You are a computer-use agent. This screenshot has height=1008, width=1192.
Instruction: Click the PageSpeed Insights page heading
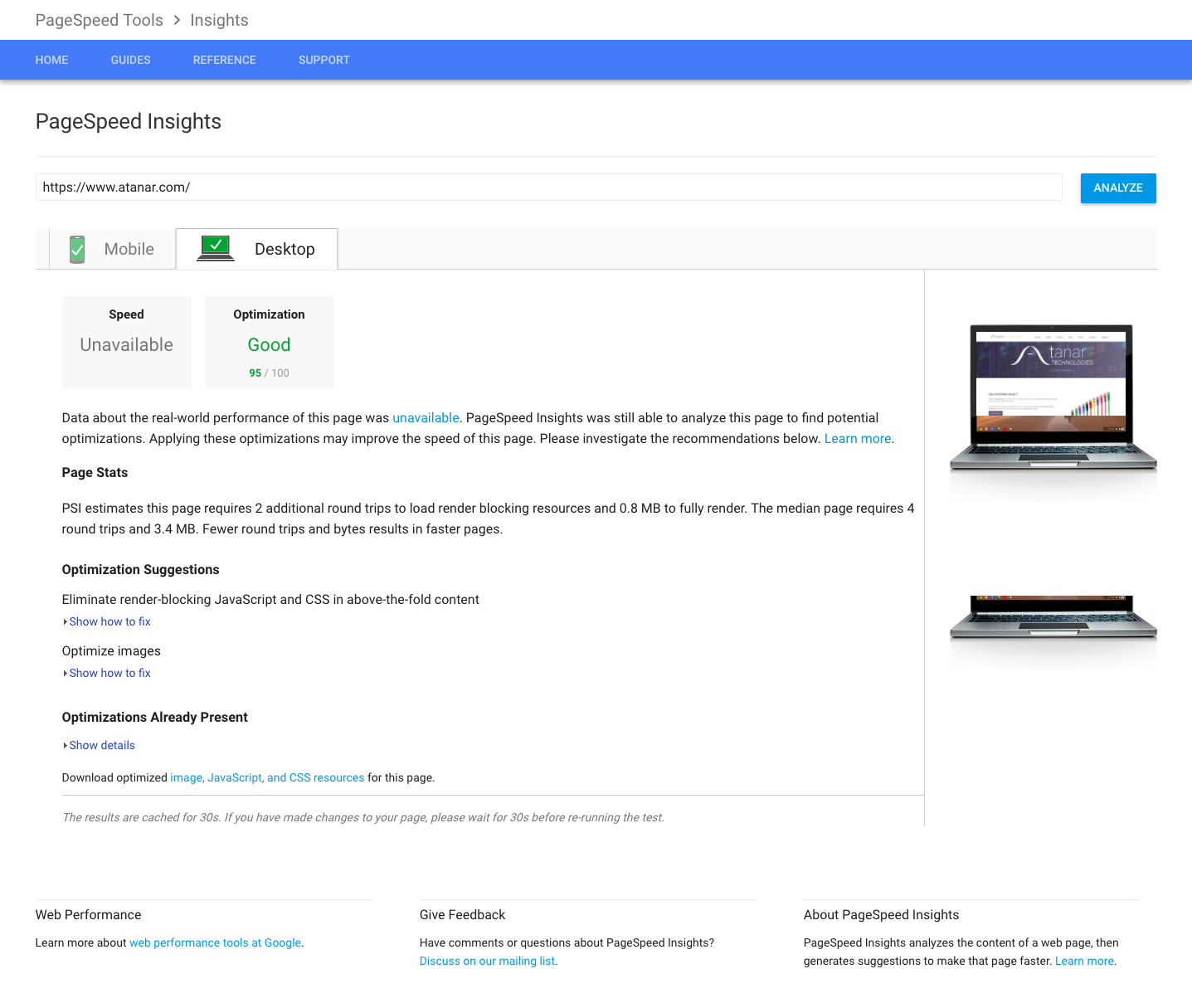[128, 121]
